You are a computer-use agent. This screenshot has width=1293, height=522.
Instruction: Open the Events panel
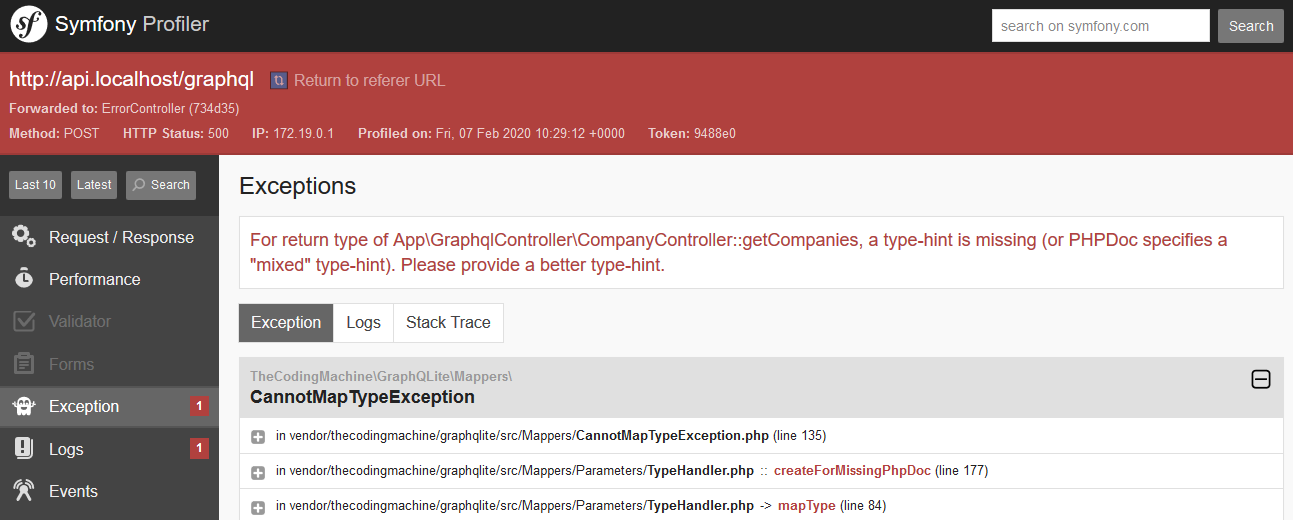pyautogui.click(x=109, y=491)
